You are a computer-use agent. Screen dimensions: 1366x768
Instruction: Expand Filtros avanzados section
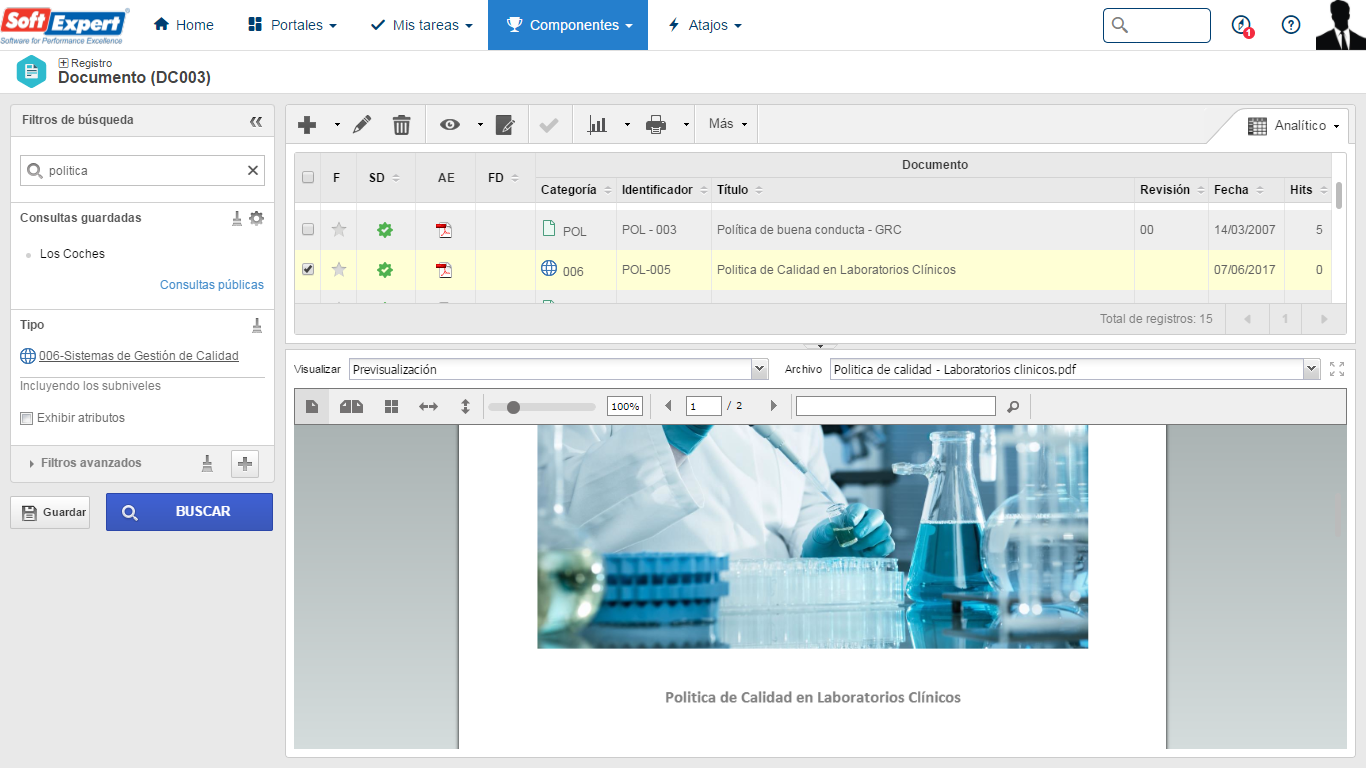91,463
